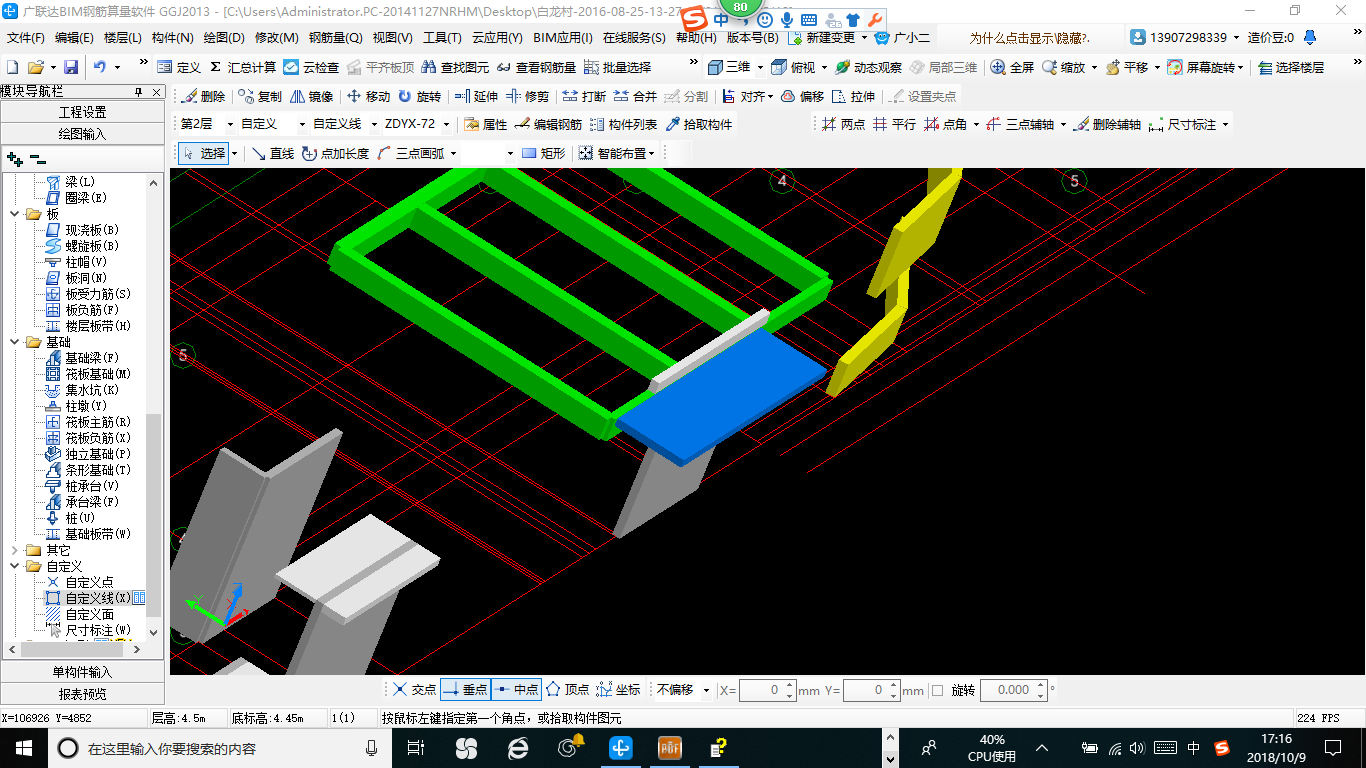The image size is (1366, 768).
Task: Expand the 智能布置 dropdown
Action: (651, 153)
